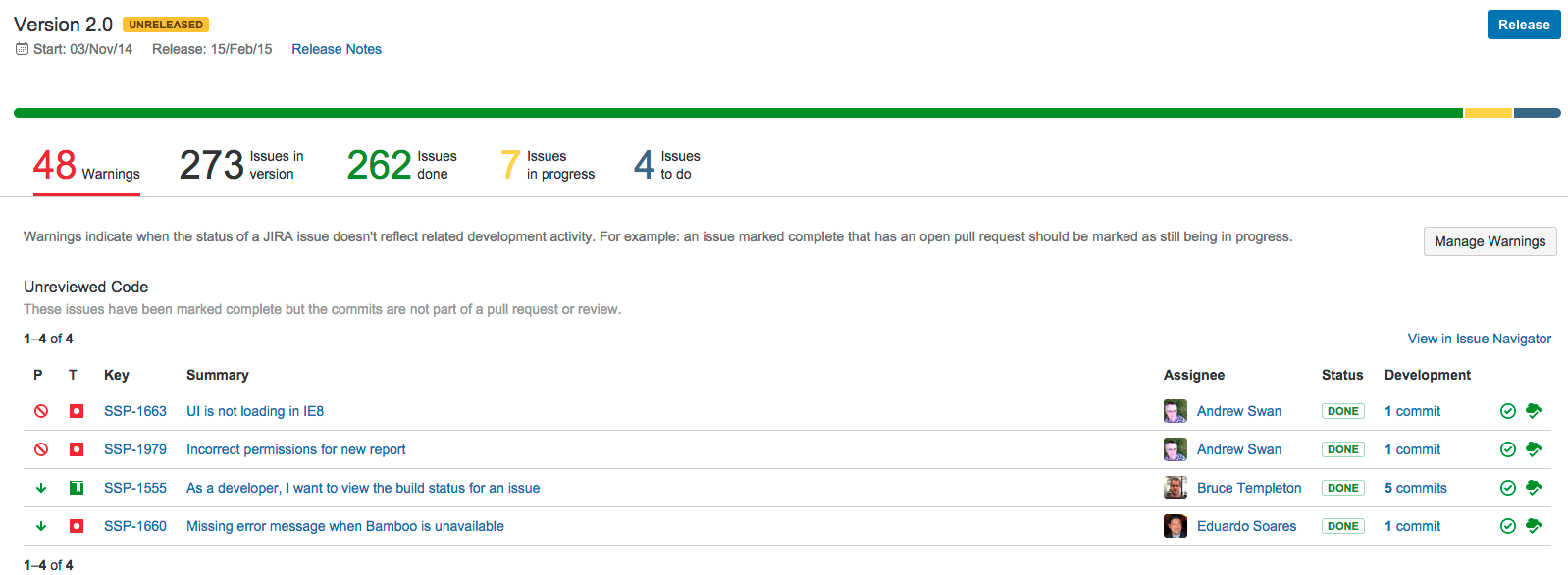
Task: Click the build status icon for SSP-1979
Action: 1534,449
